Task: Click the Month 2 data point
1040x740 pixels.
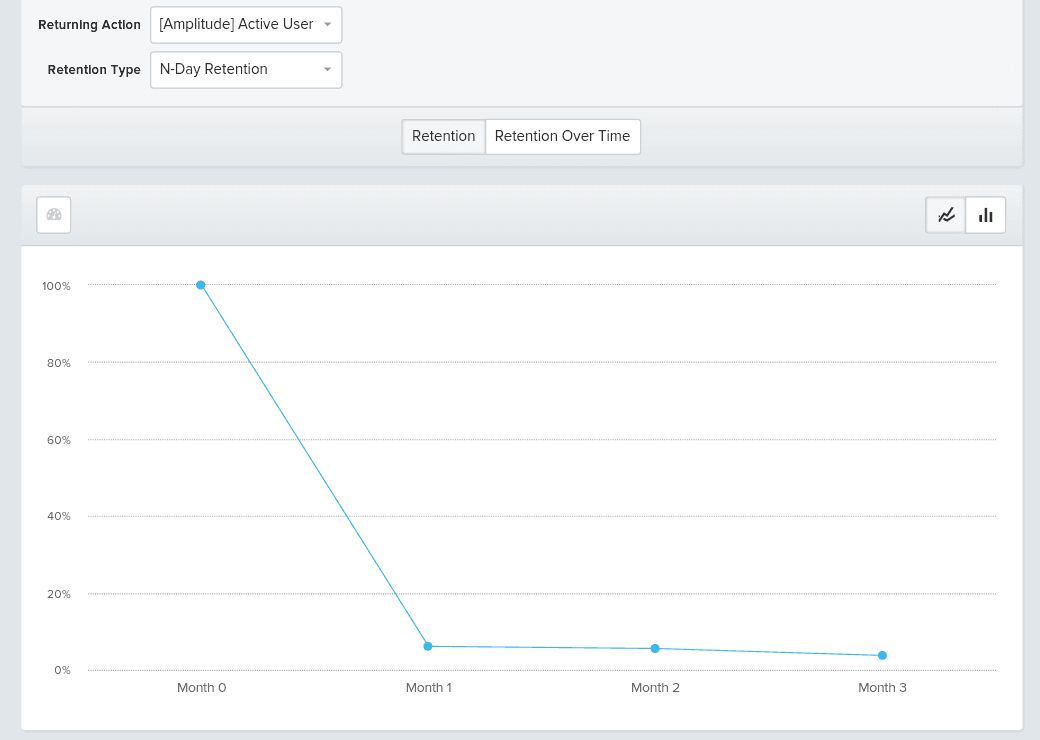Action: pyautogui.click(x=655, y=648)
